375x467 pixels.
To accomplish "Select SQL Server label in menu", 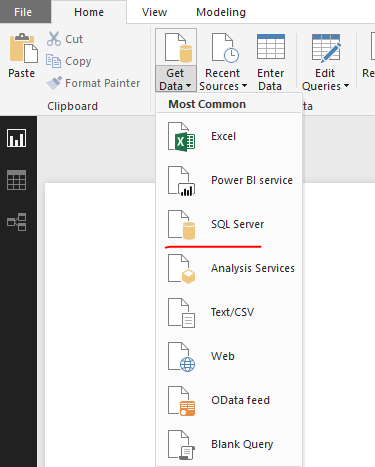I will [237, 224].
